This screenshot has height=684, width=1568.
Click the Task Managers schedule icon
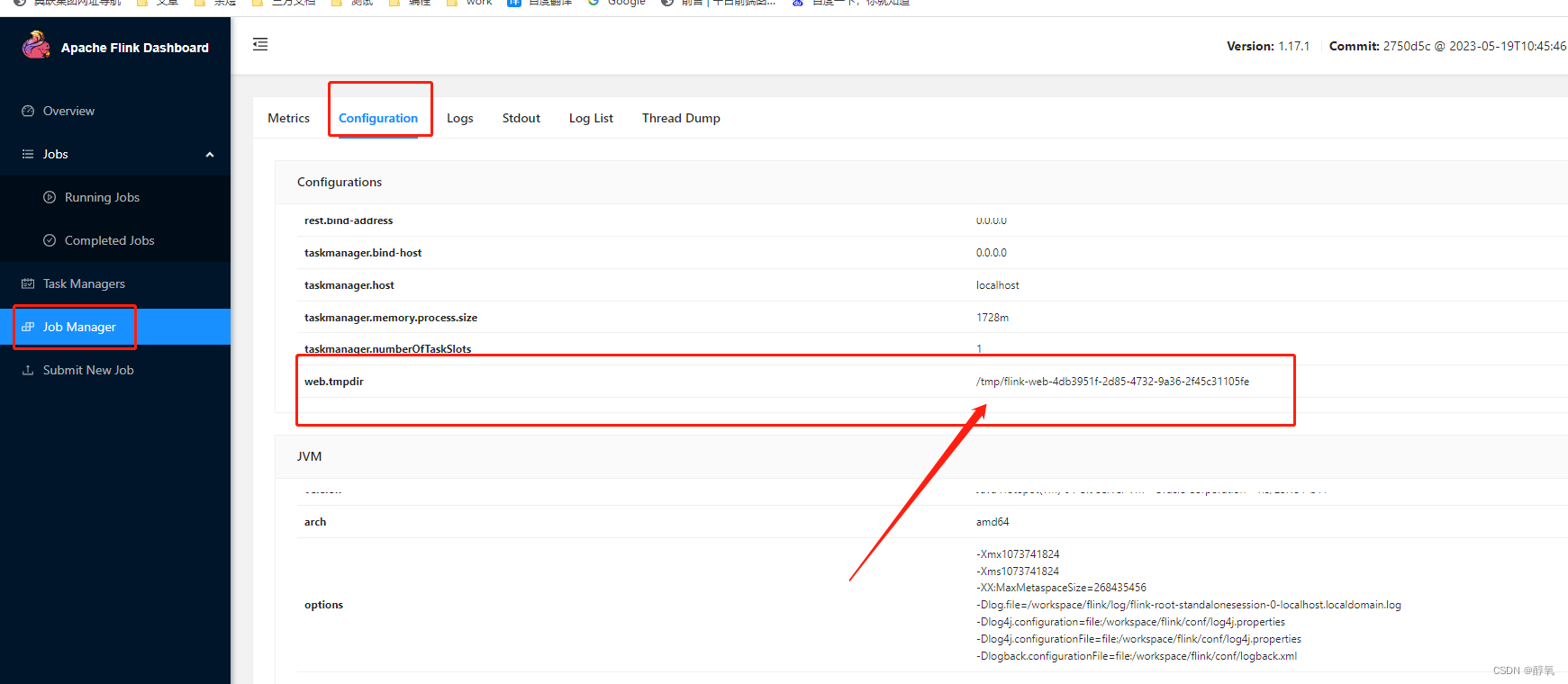point(28,283)
